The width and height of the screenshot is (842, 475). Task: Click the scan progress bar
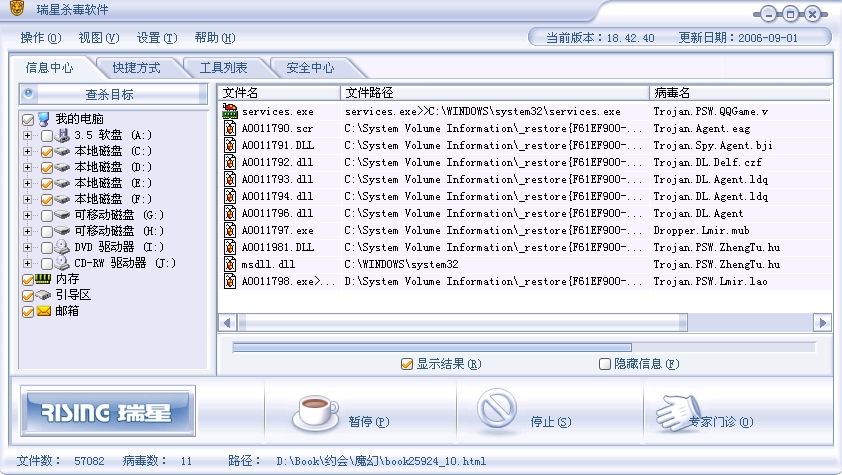coord(524,348)
